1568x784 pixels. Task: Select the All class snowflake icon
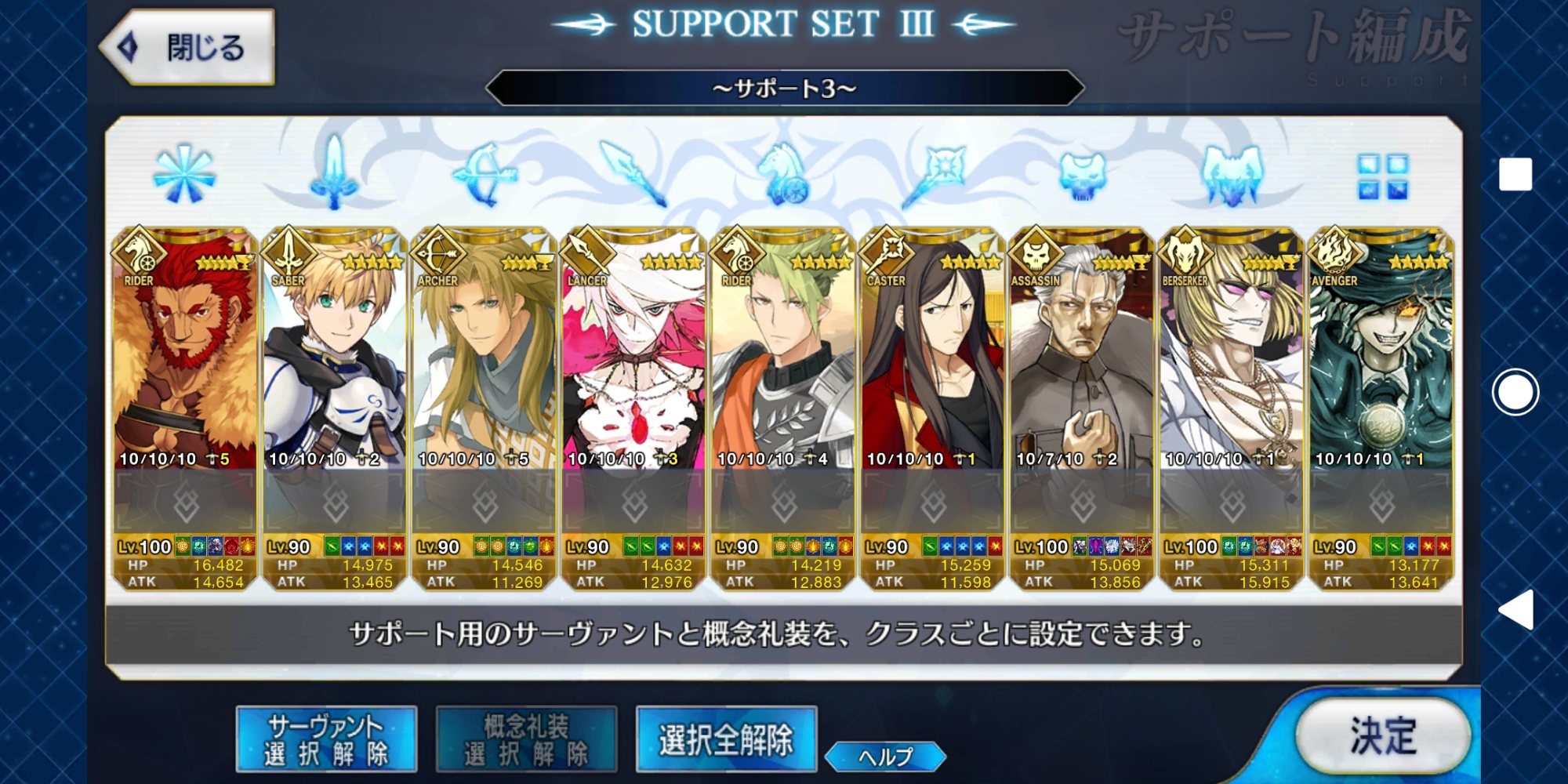pyautogui.click(x=184, y=174)
